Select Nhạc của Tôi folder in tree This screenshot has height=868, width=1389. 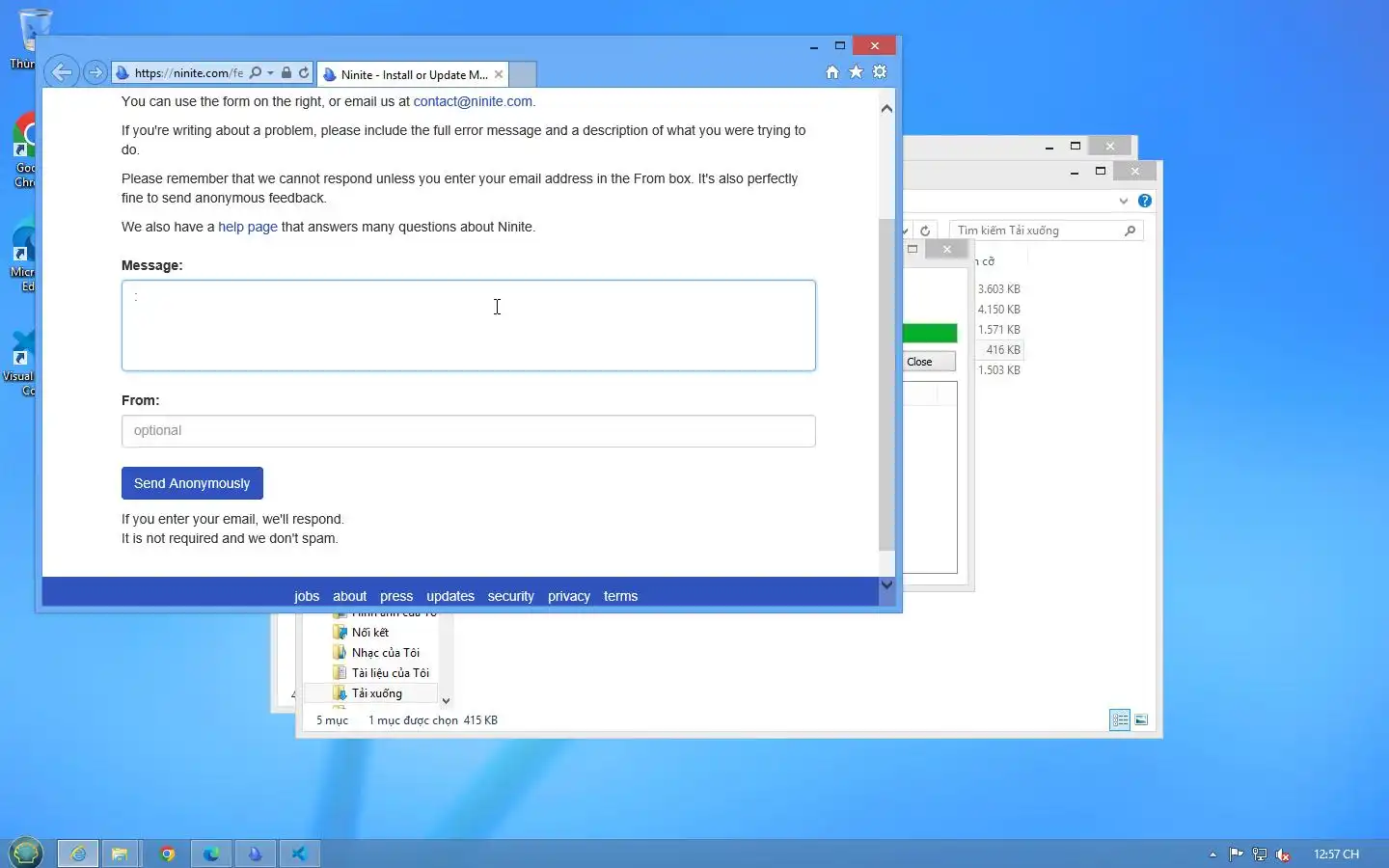385,653
